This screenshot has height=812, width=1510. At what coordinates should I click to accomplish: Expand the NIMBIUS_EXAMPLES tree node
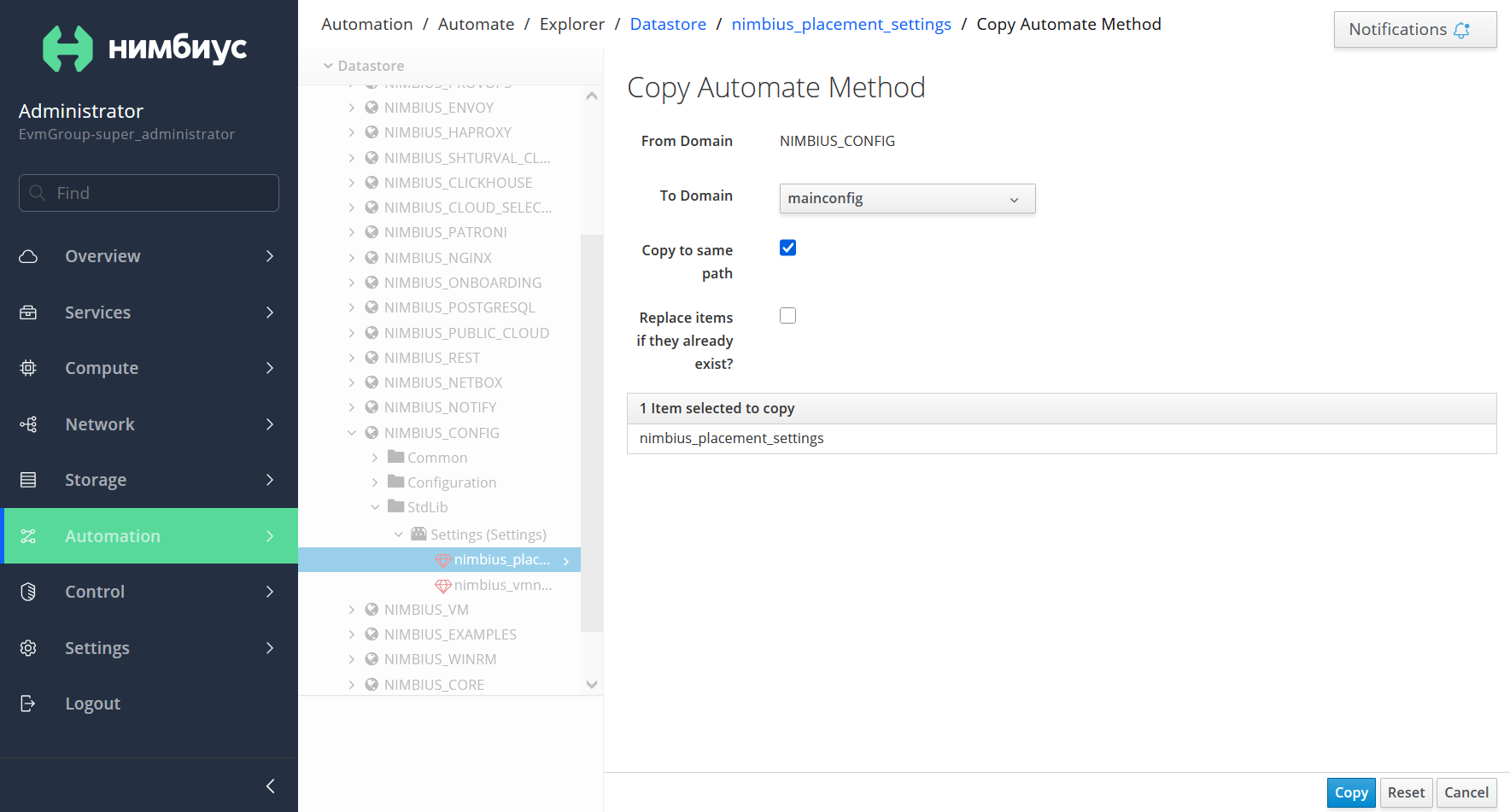(351, 634)
